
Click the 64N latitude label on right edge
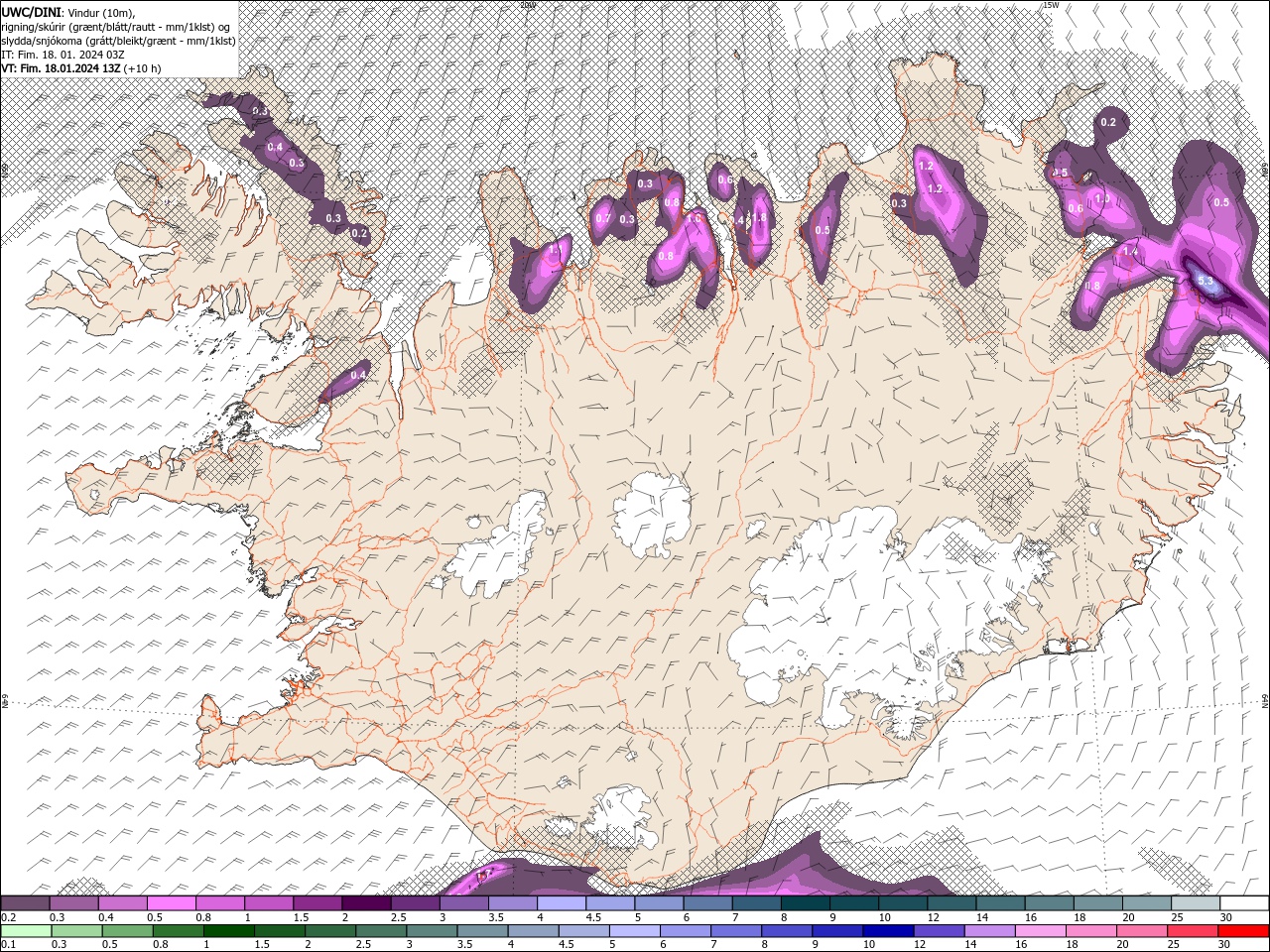pos(1265,701)
